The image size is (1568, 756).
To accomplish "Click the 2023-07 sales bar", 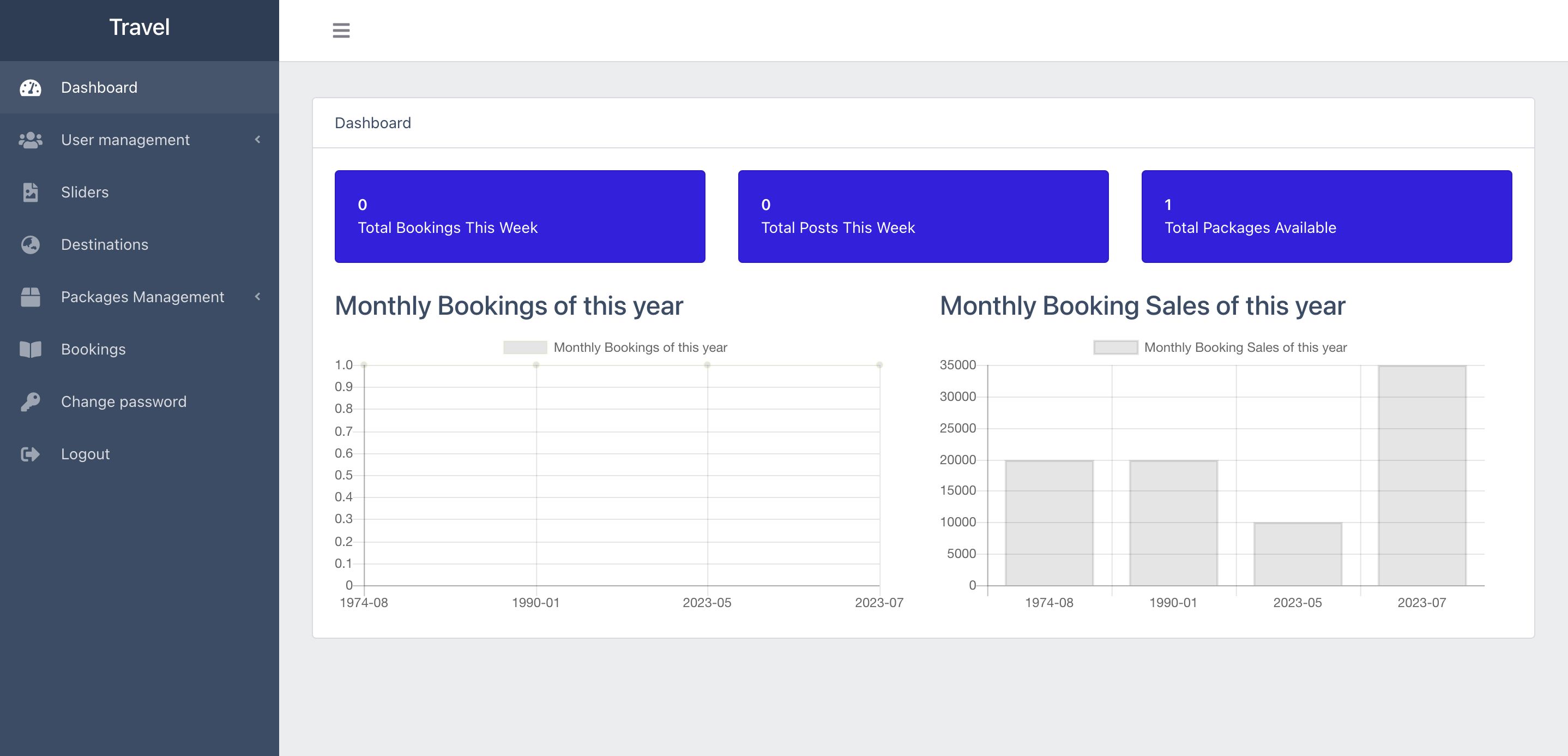I will click(x=1422, y=475).
